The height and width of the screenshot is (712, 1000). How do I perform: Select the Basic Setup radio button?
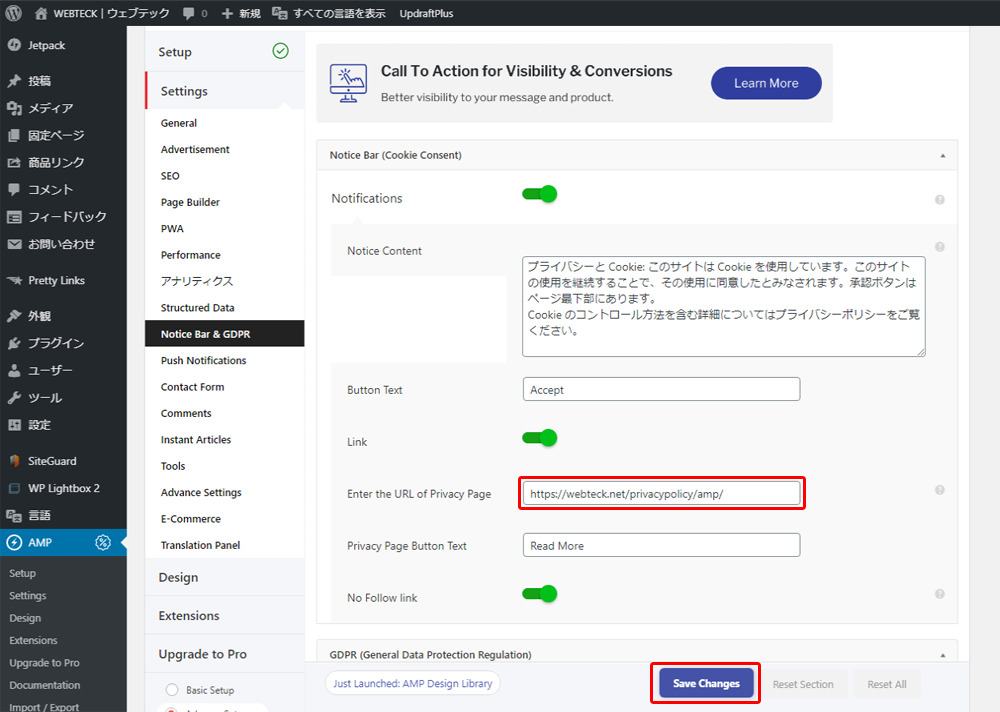pyautogui.click(x=172, y=690)
